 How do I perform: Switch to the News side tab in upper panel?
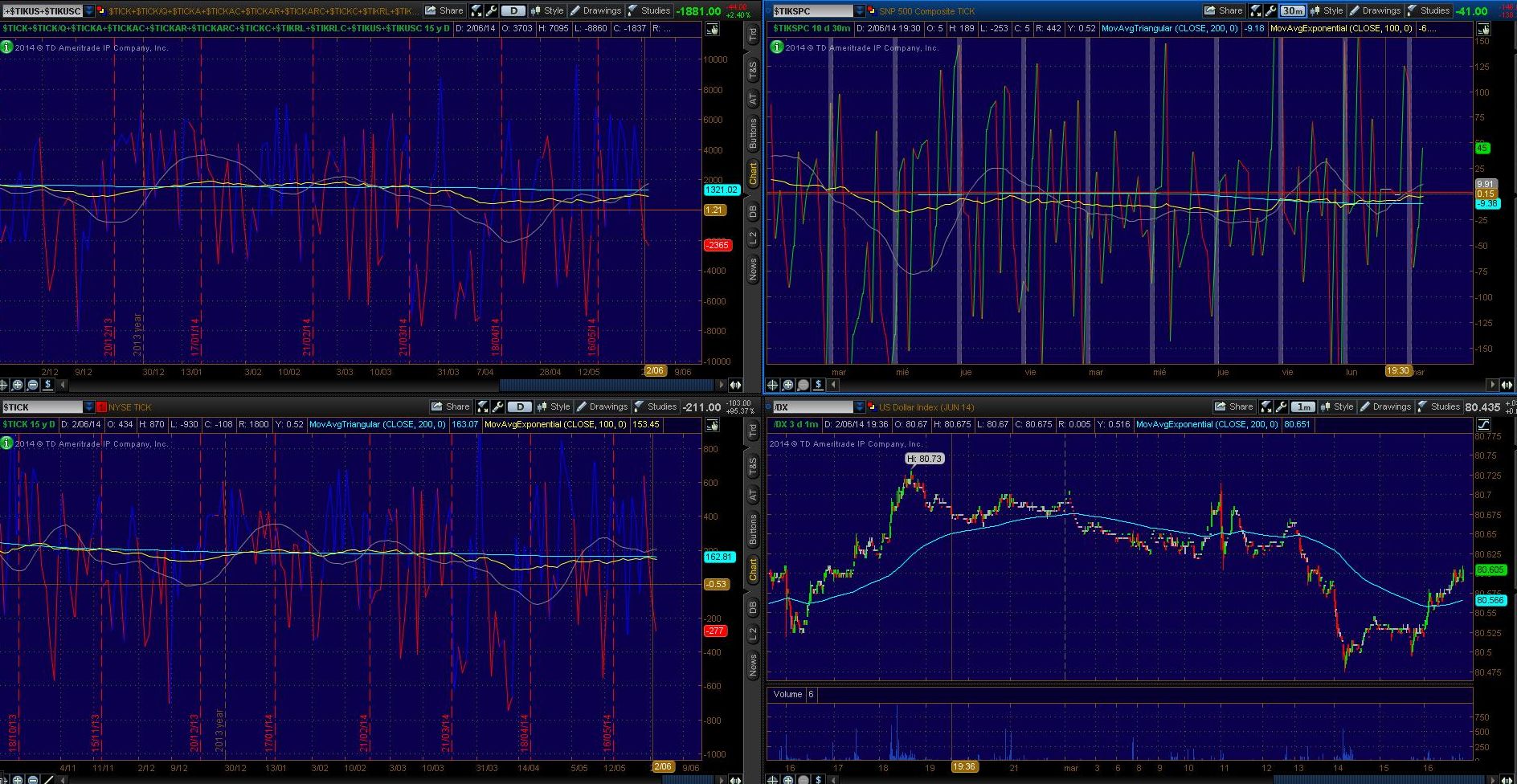753,268
